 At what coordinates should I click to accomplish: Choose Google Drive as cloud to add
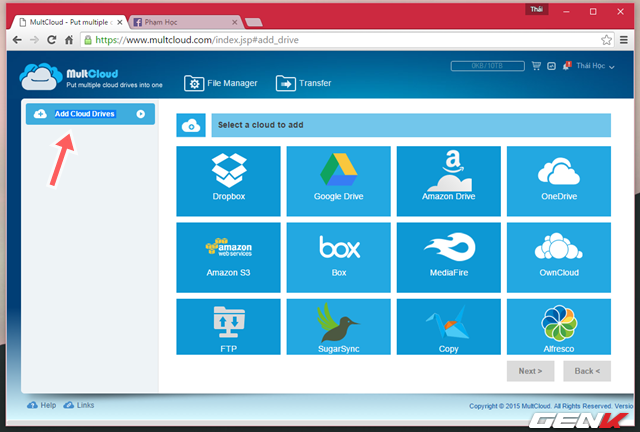[x=340, y=181]
